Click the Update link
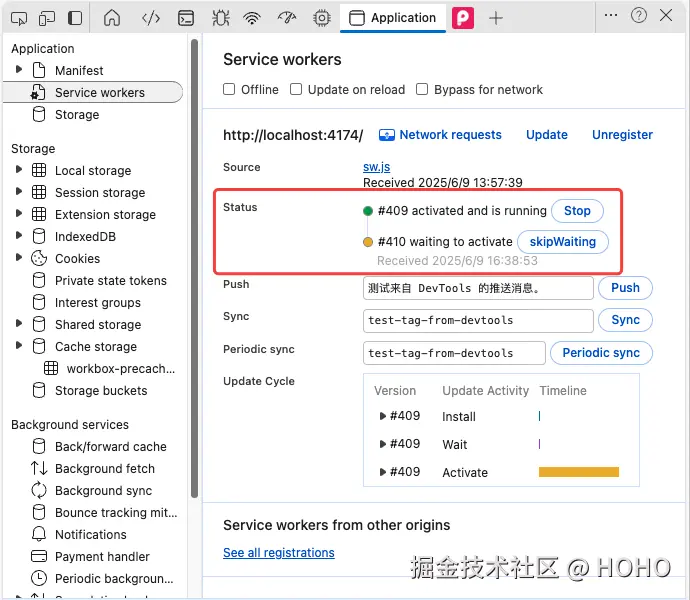Image resolution: width=690 pixels, height=600 pixels. pyautogui.click(x=547, y=135)
